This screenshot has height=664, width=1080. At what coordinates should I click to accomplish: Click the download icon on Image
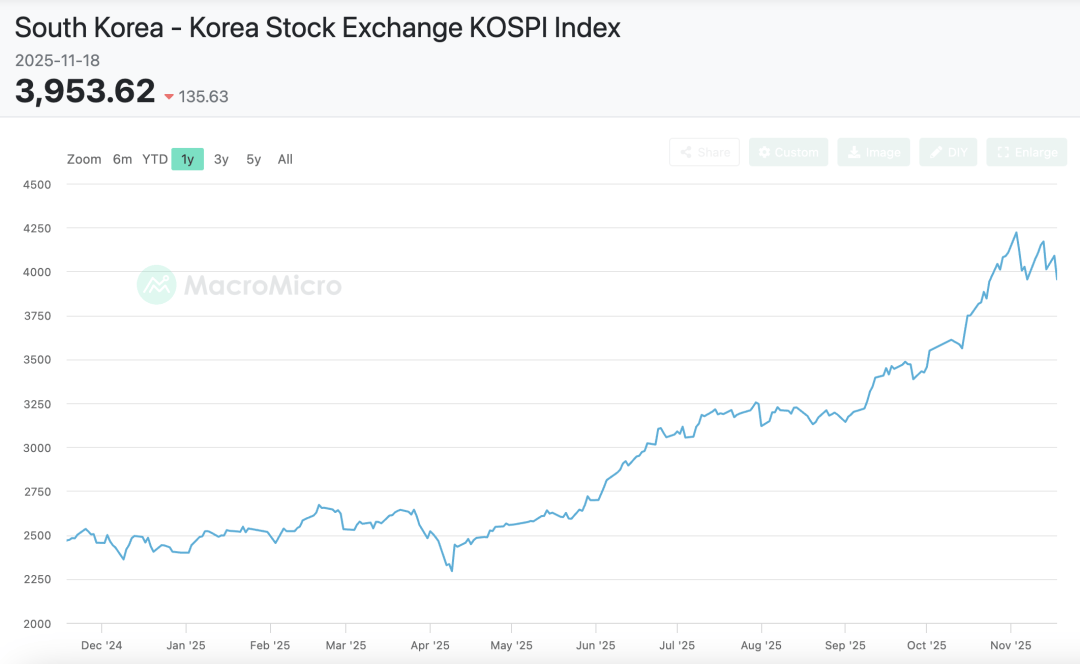[854, 152]
